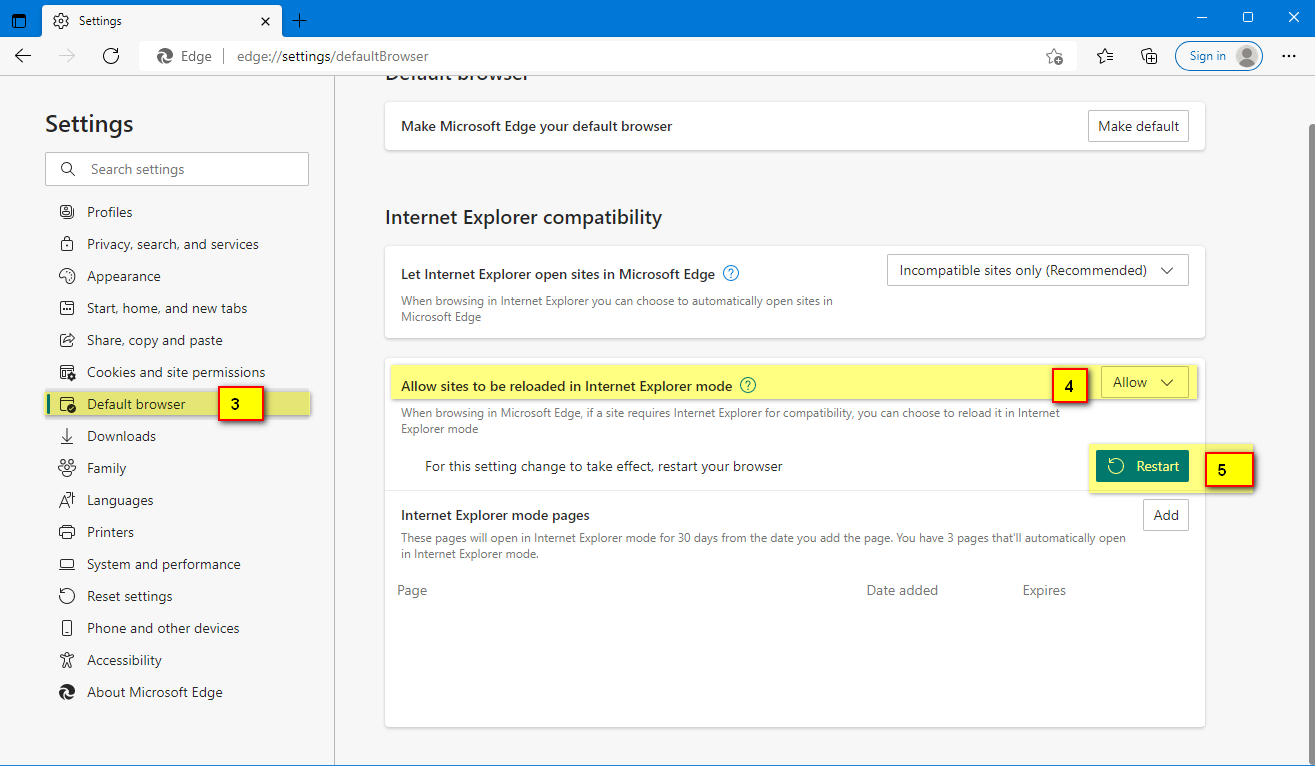1315x766 pixels.
Task: Open Incompatible sites only (Recommended) dropdown
Action: [x=1037, y=270]
